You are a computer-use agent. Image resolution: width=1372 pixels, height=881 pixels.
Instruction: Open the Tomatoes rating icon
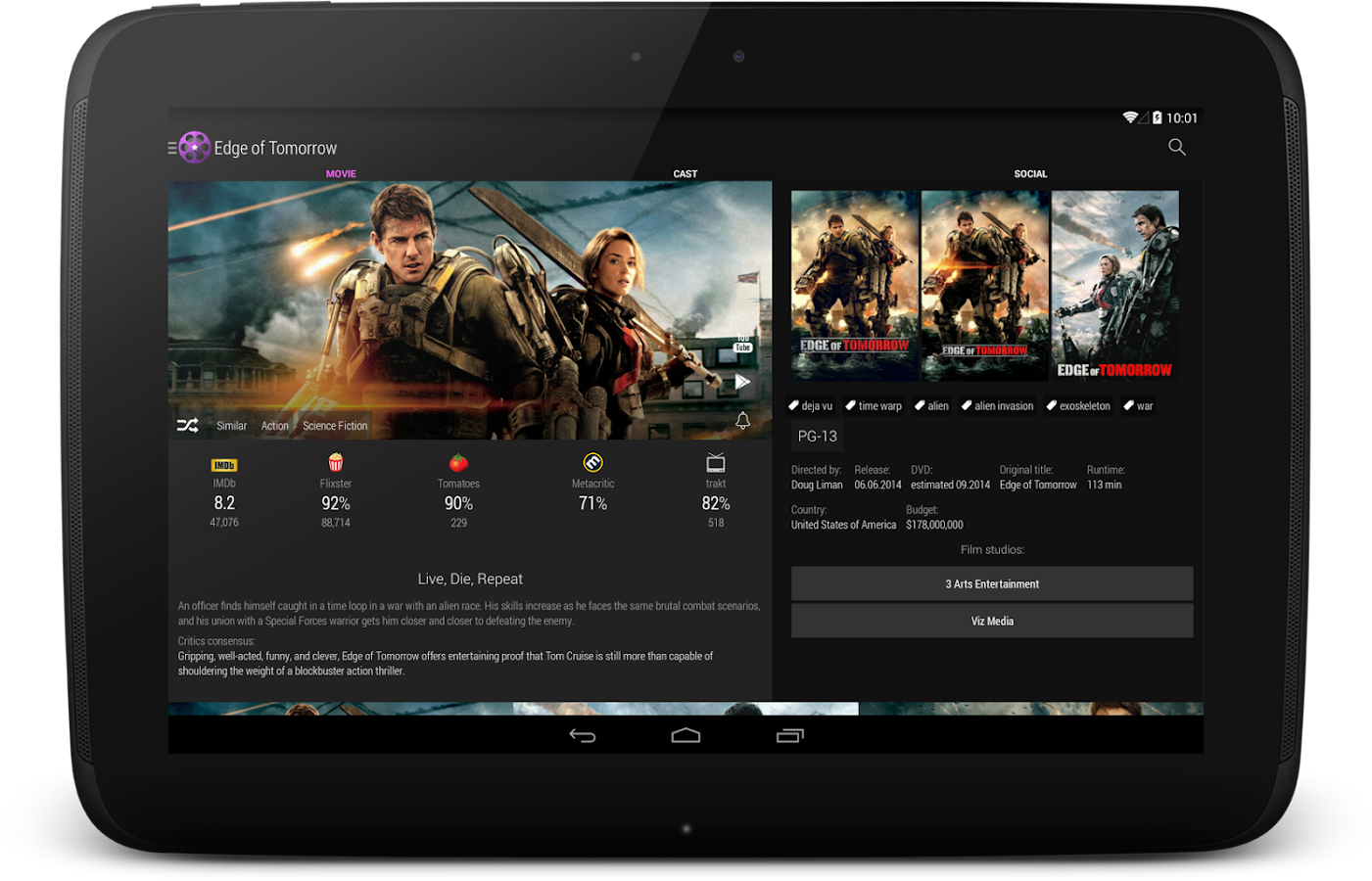(x=458, y=462)
